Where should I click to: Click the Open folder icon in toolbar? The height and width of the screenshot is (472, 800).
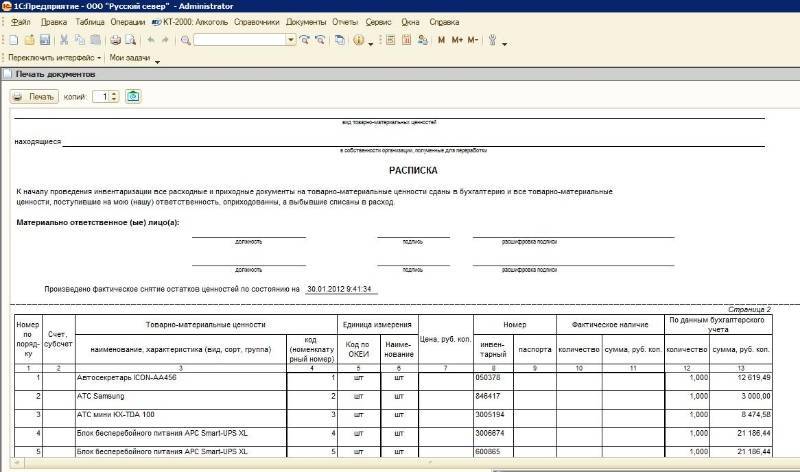[x=30, y=40]
